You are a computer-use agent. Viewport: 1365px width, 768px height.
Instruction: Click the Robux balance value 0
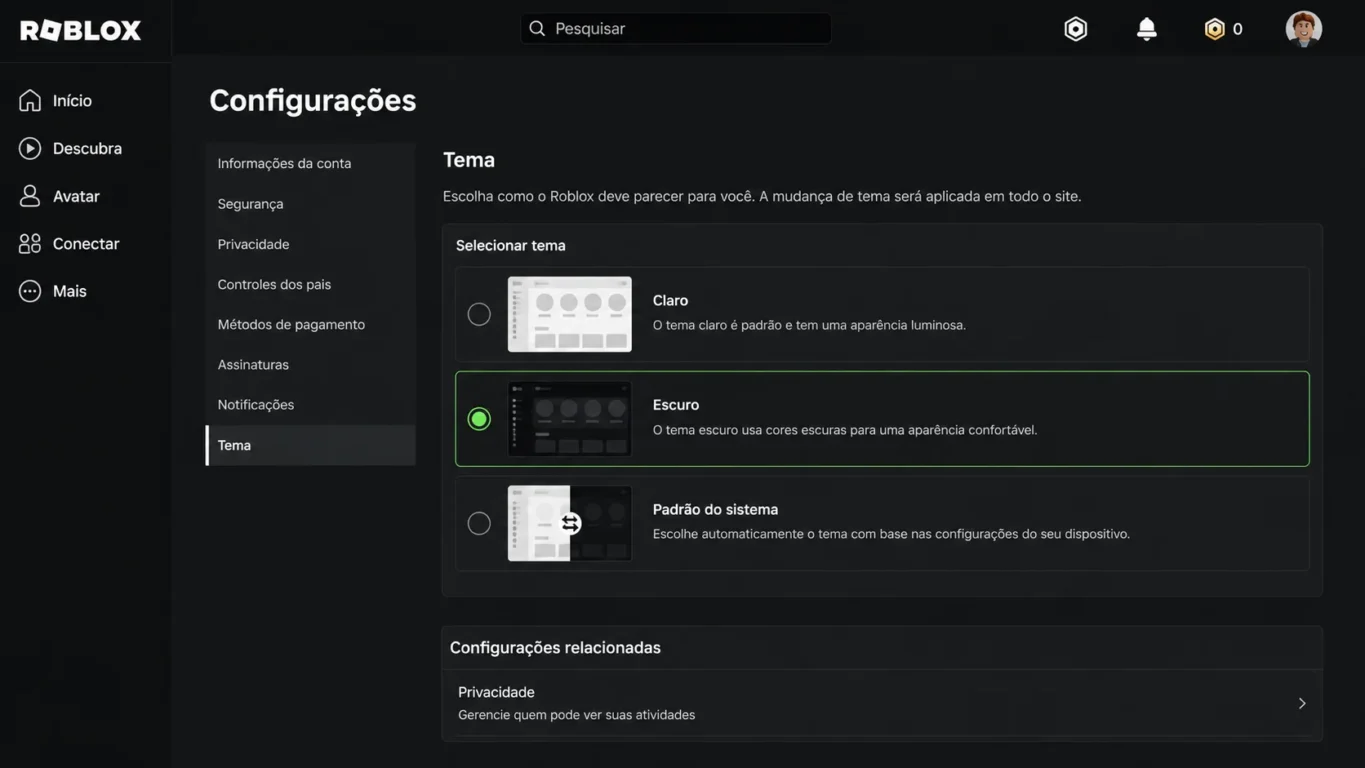click(1237, 29)
